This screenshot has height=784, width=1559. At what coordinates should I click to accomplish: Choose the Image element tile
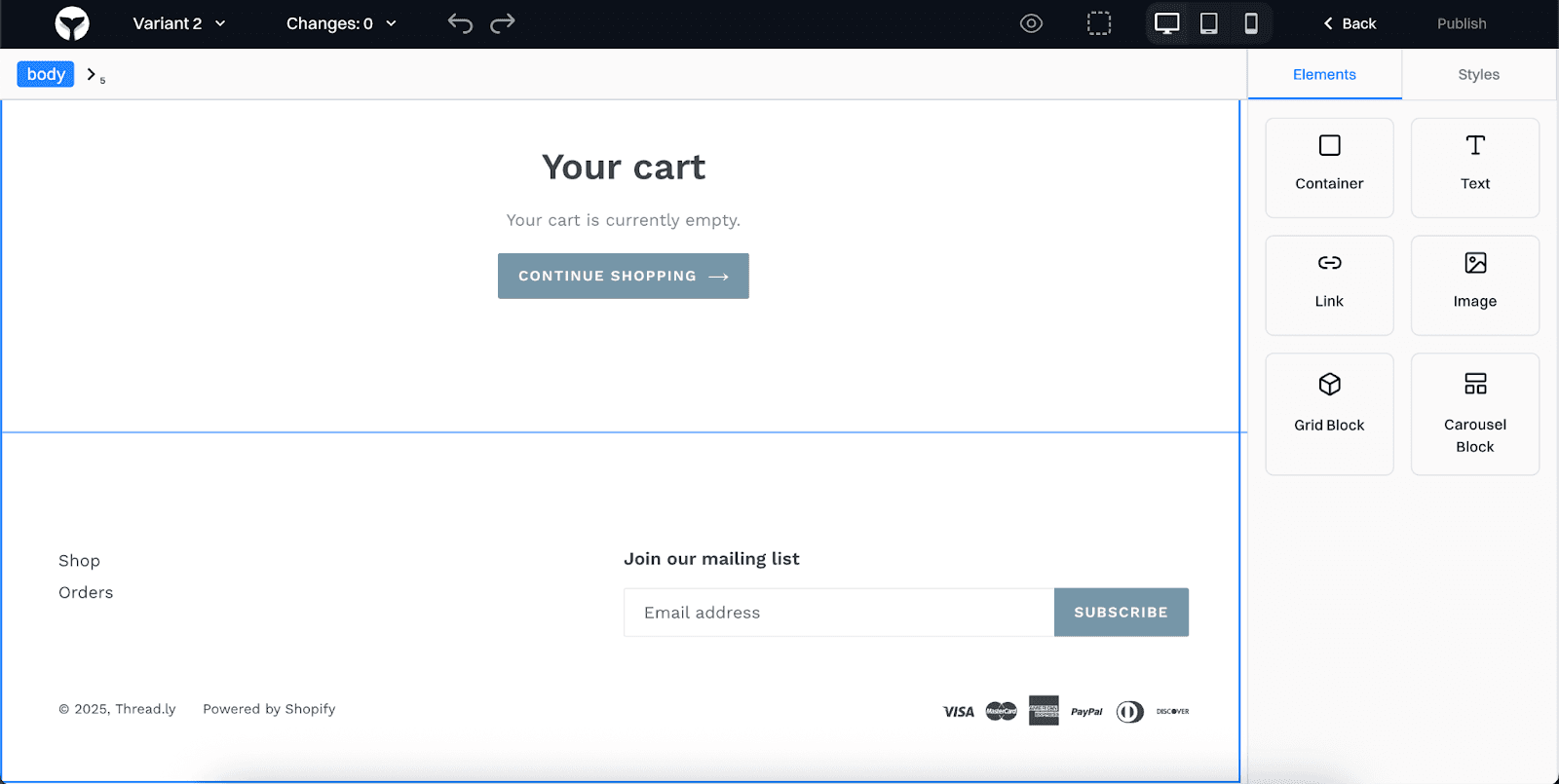click(x=1474, y=285)
